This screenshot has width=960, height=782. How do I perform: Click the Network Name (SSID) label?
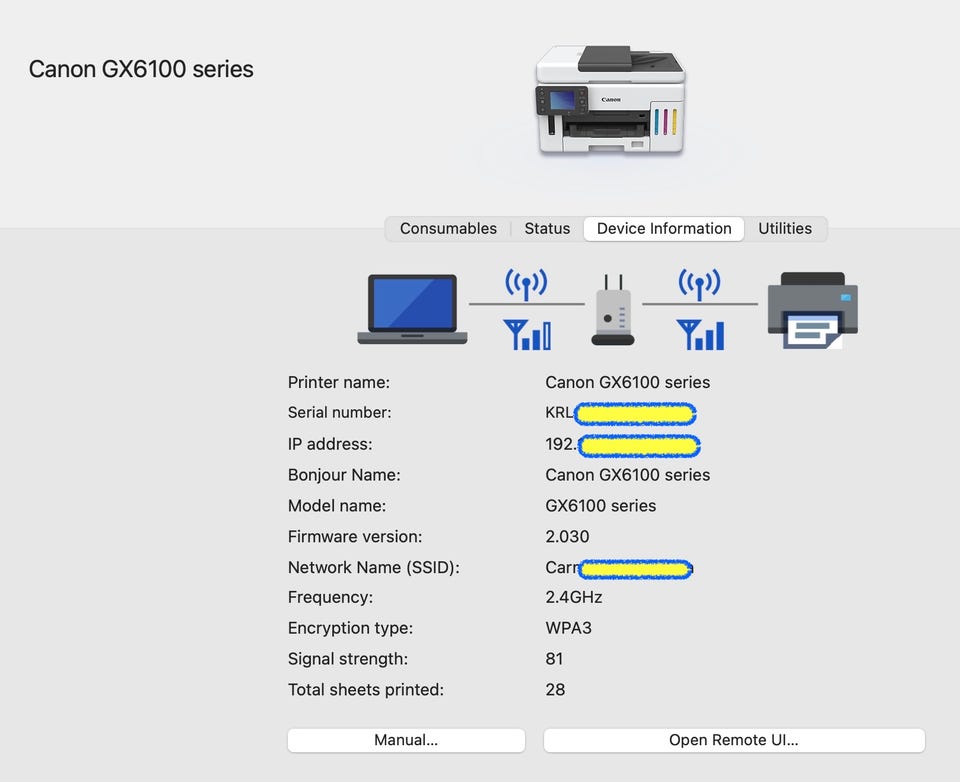pos(373,567)
